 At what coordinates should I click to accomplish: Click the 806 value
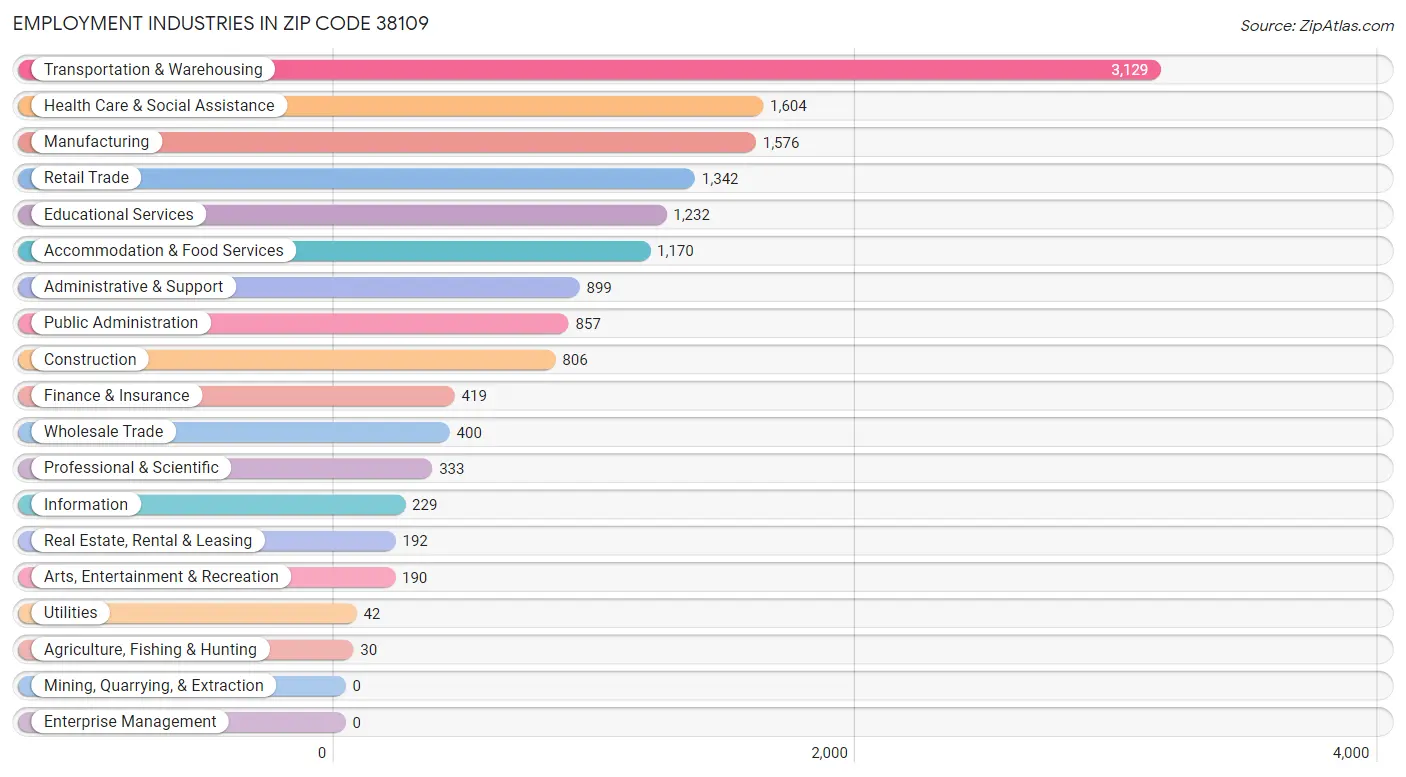click(575, 360)
